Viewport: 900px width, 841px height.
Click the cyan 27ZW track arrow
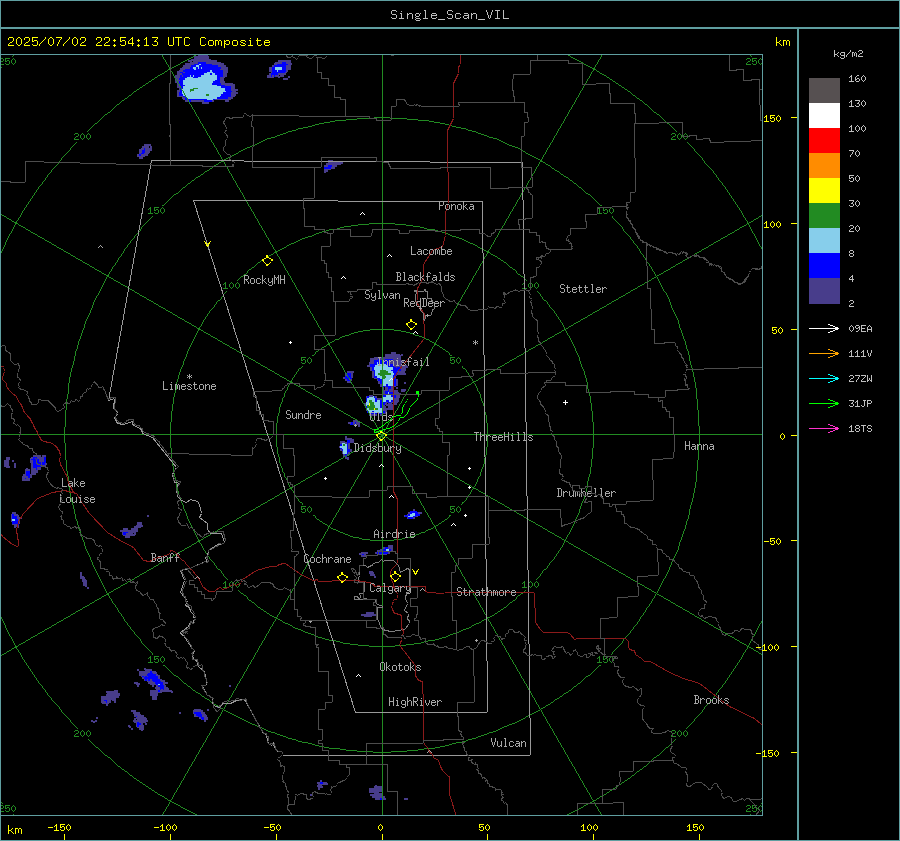[824, 378]
